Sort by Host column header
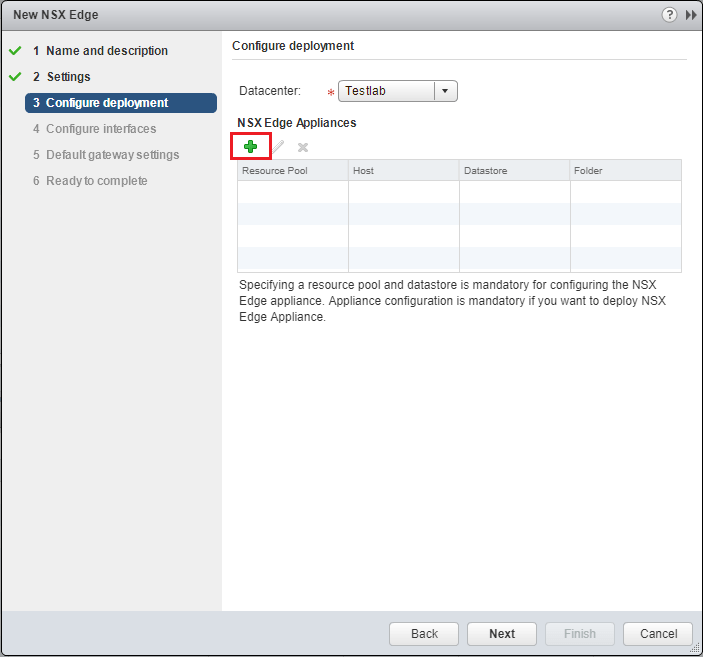The image size is (703, 657). tap(404, 170)
